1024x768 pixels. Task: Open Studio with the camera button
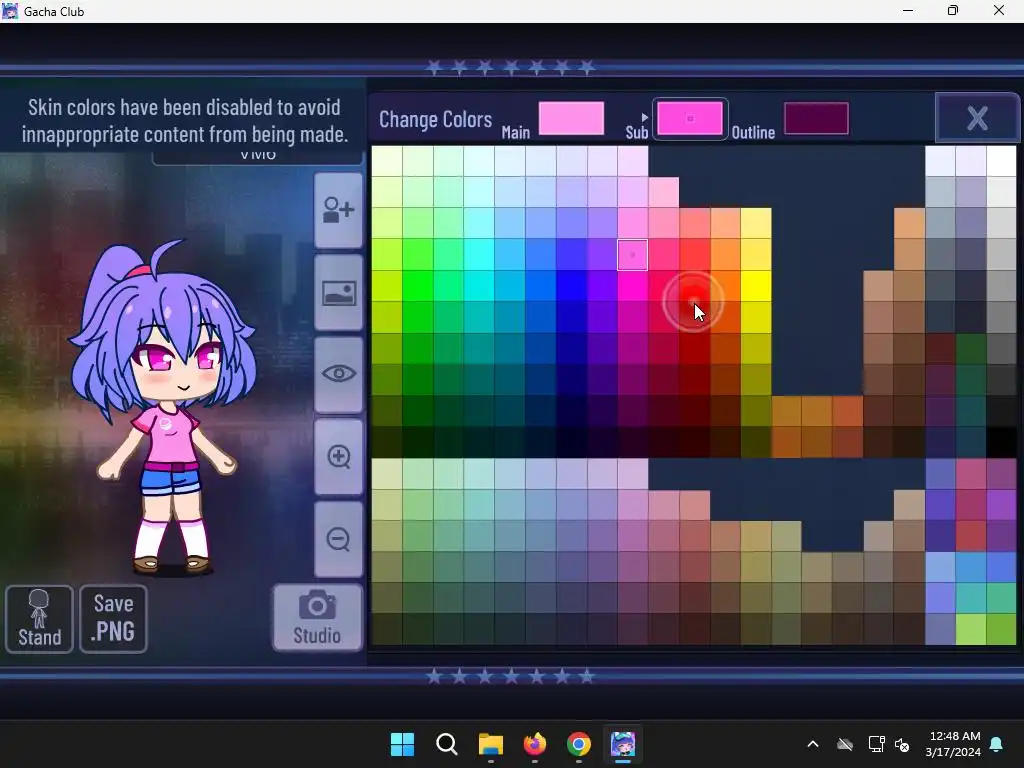317,618
